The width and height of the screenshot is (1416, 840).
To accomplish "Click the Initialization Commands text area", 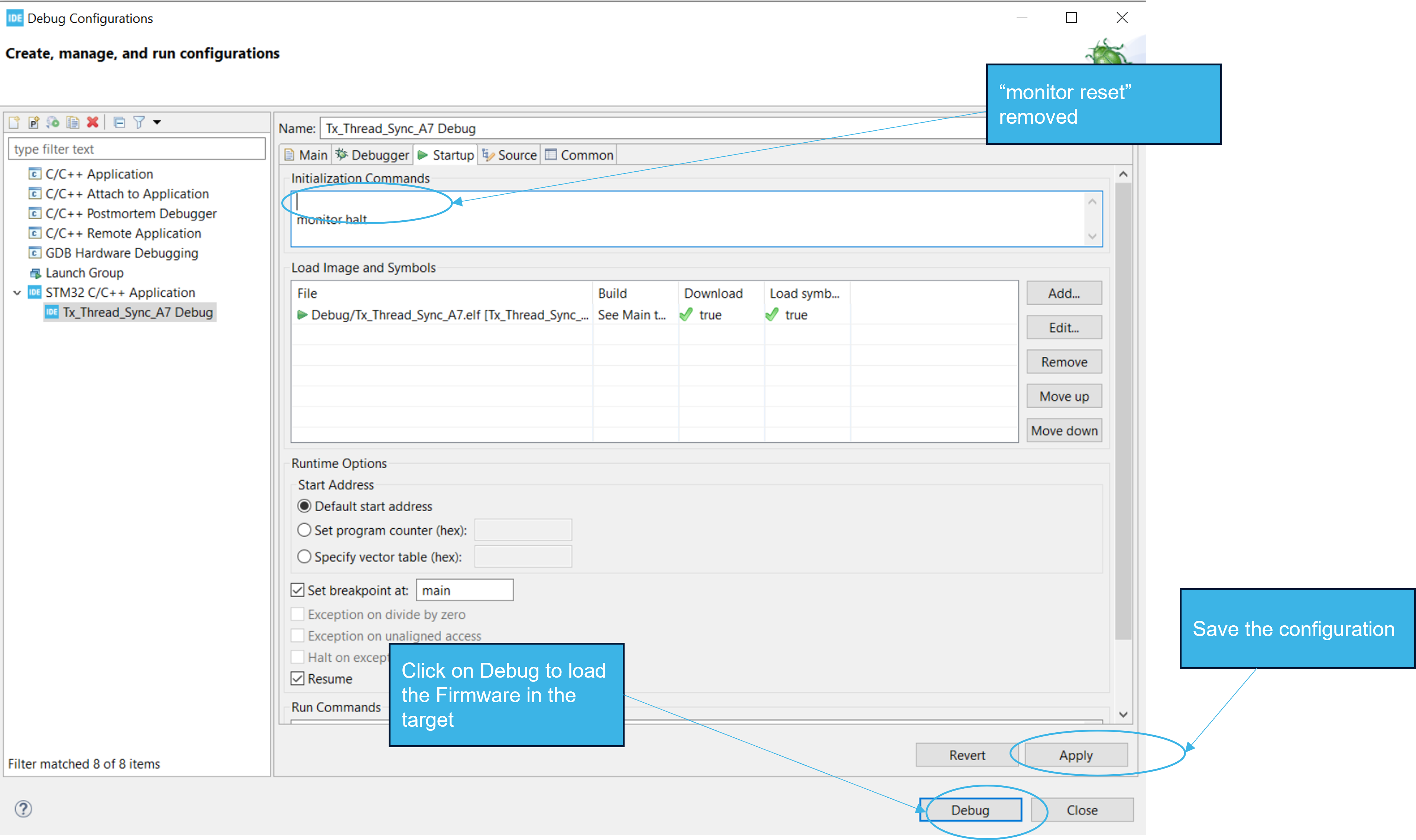I will 696,219.
